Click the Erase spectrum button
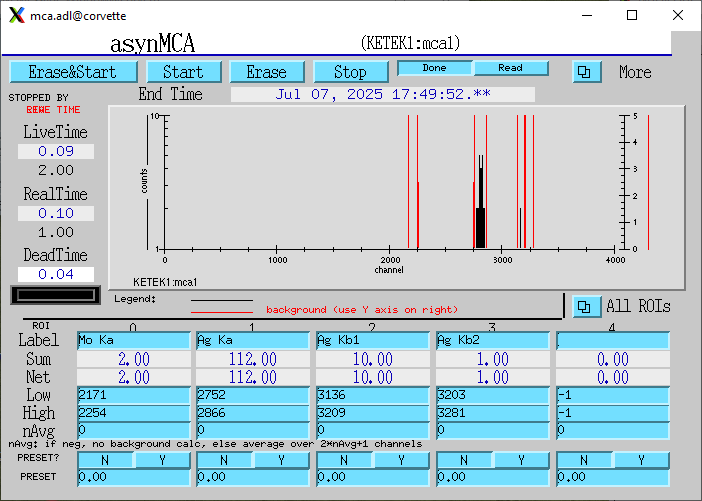 (x=267, y=72)
